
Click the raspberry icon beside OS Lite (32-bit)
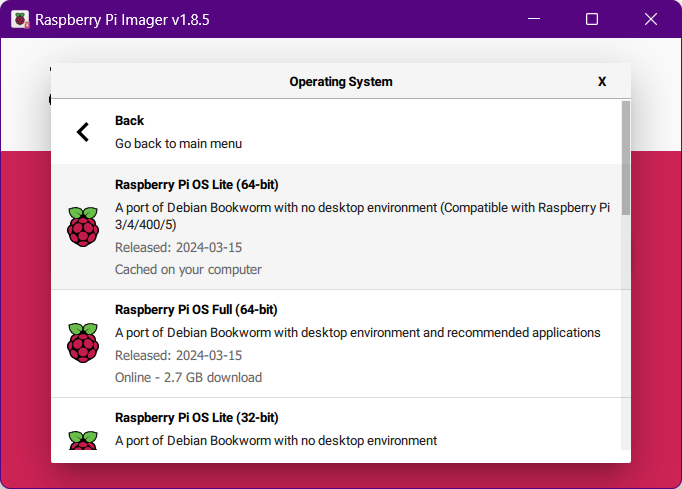point(83,440)
